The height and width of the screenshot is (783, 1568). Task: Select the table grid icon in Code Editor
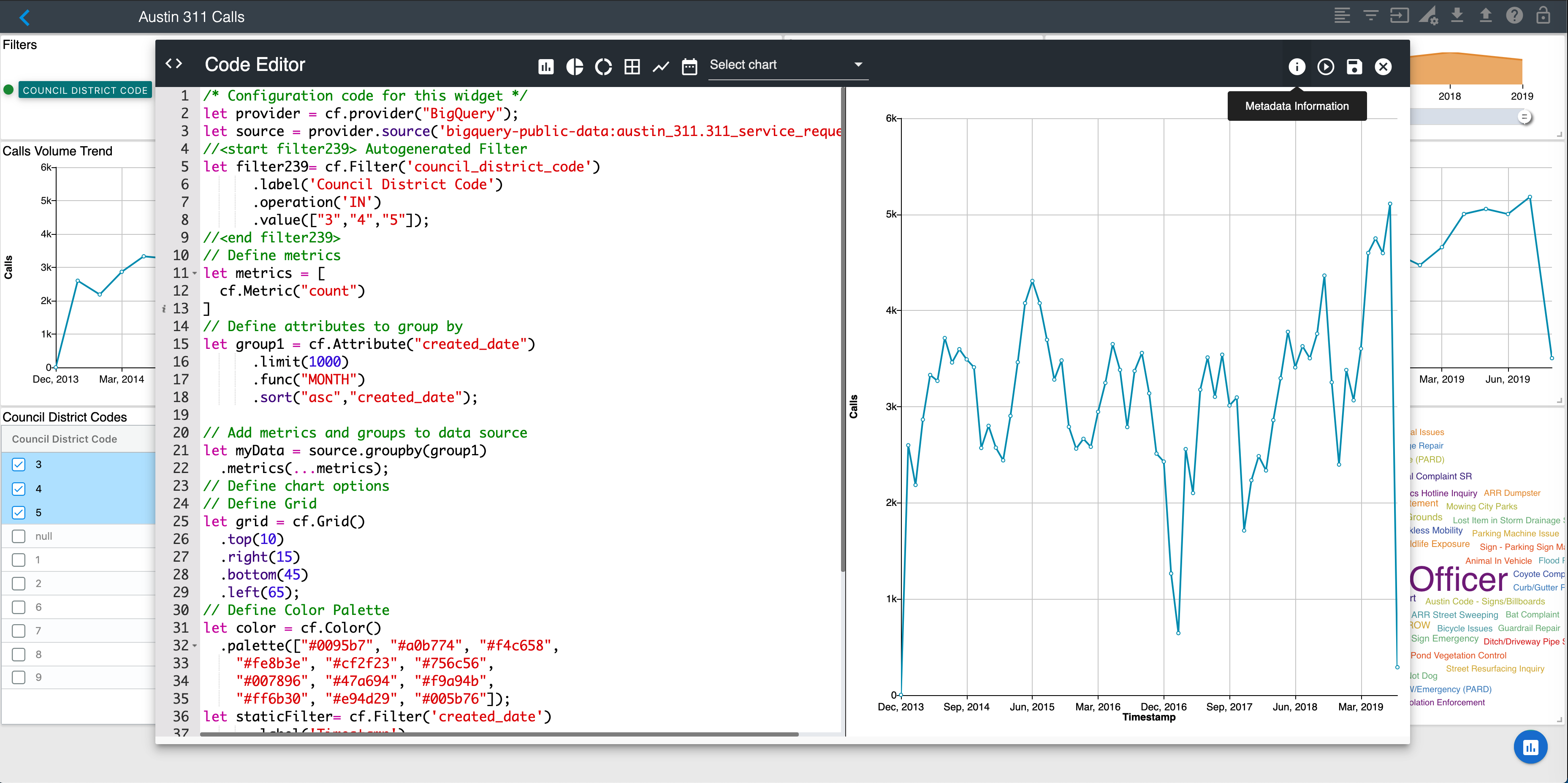tap(632, 66)
